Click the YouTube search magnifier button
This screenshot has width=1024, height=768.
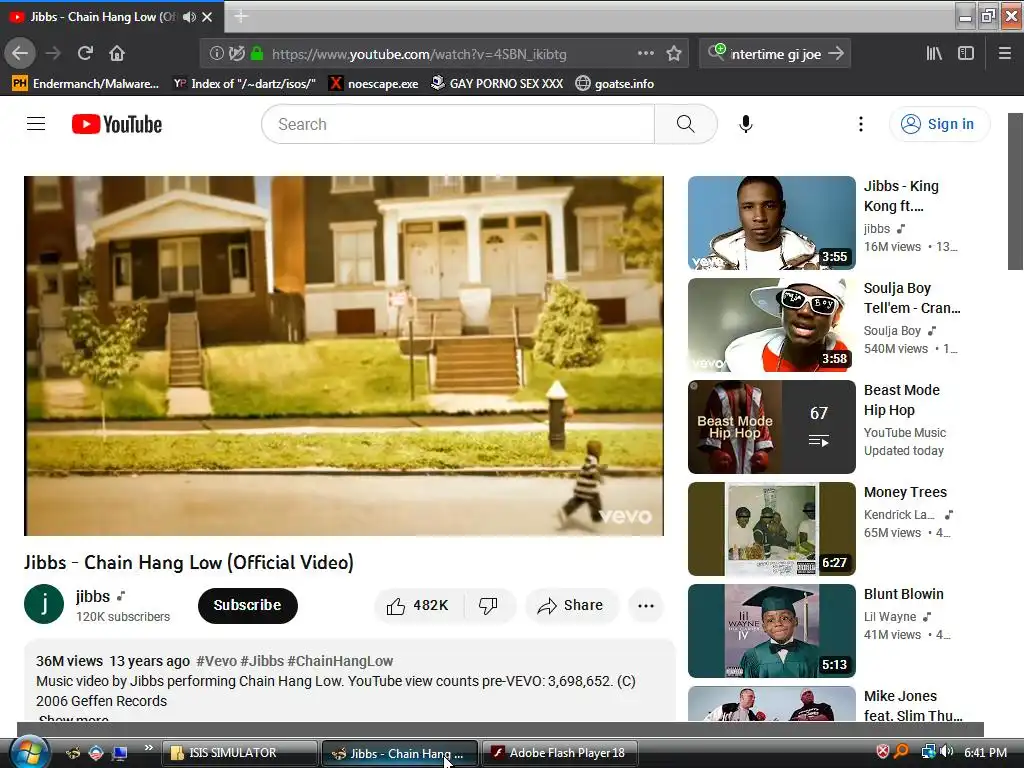[686, 124]
